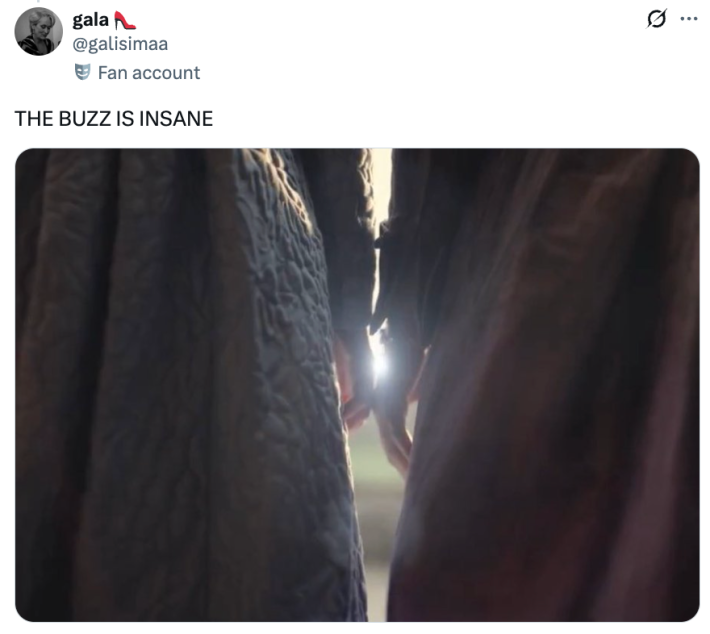Click the word BUZZ in the post
The width and height of the screenshot is (710, 634).
coord(85,119)
